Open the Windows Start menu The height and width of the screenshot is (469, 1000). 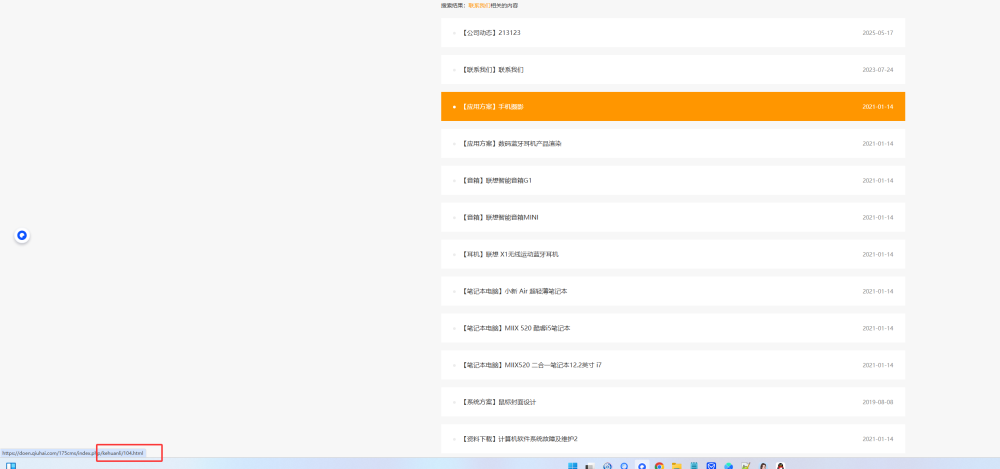tap(573, 466)
